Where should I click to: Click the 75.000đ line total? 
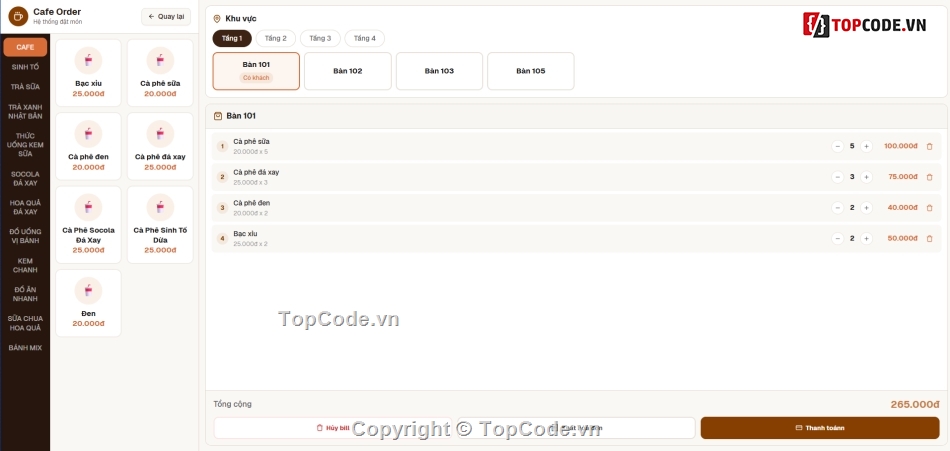tap(903, 177)
